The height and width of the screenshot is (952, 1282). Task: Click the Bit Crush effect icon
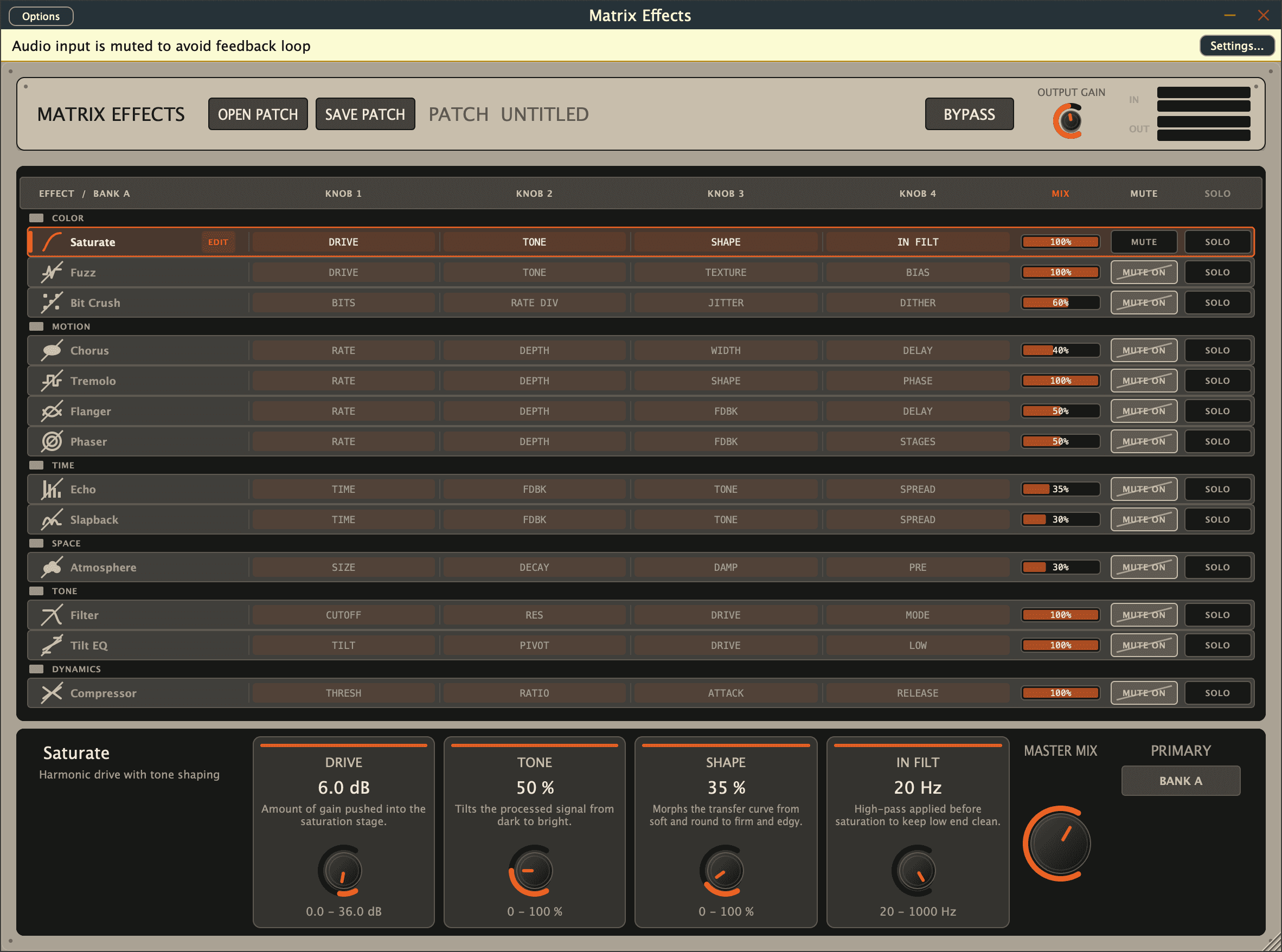point(52,303)
